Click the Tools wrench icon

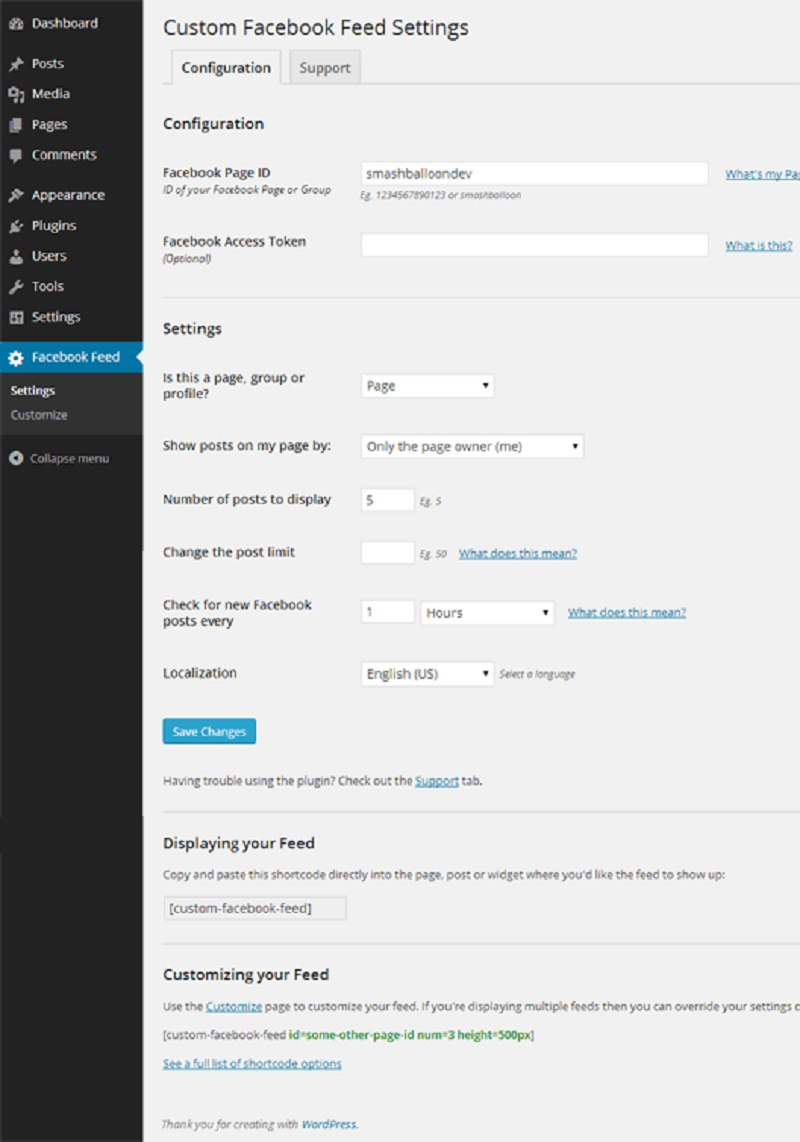click(16, 287)
